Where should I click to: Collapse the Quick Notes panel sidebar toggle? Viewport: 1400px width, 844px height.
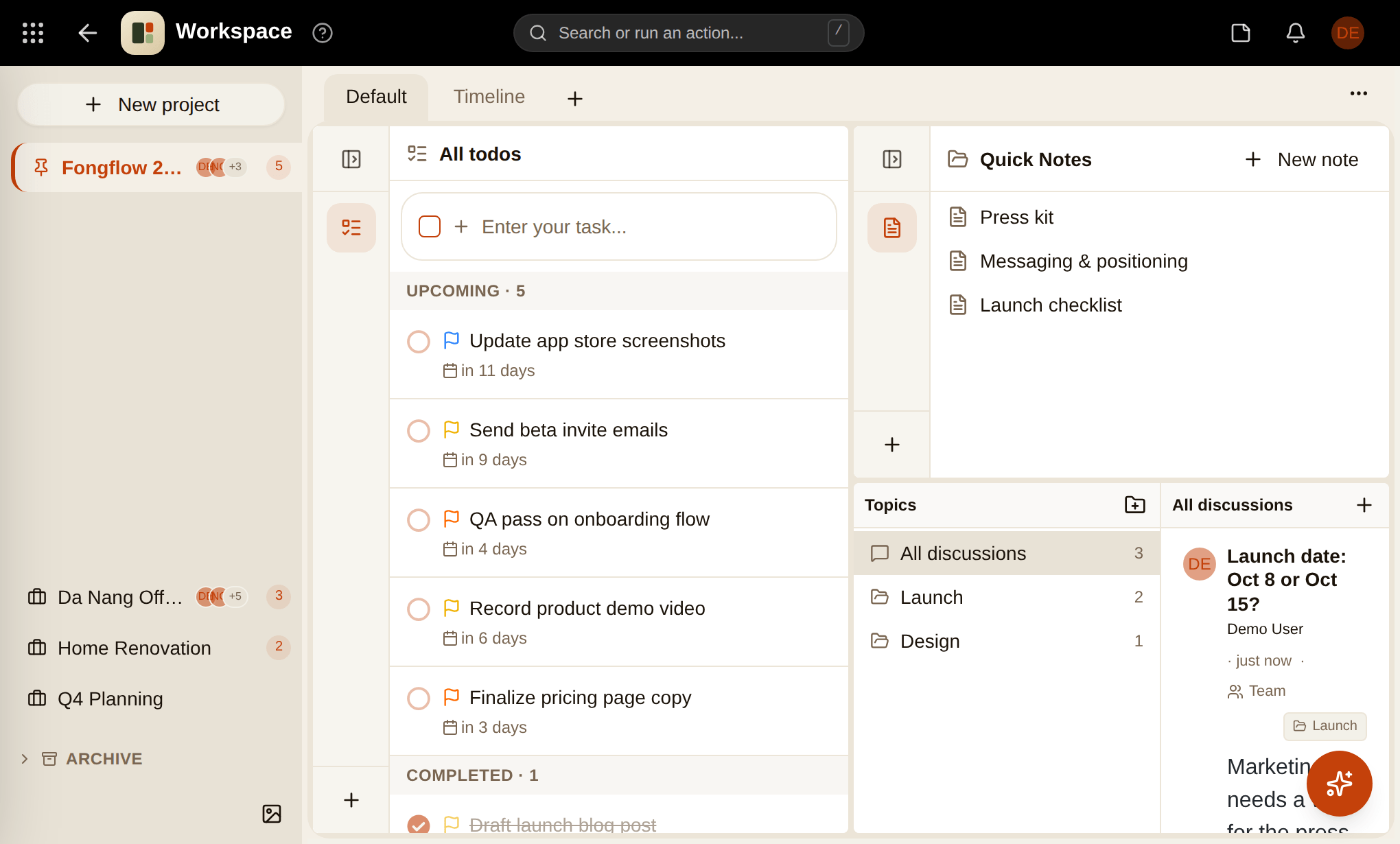pyautogui.click(x=892, y=159)
